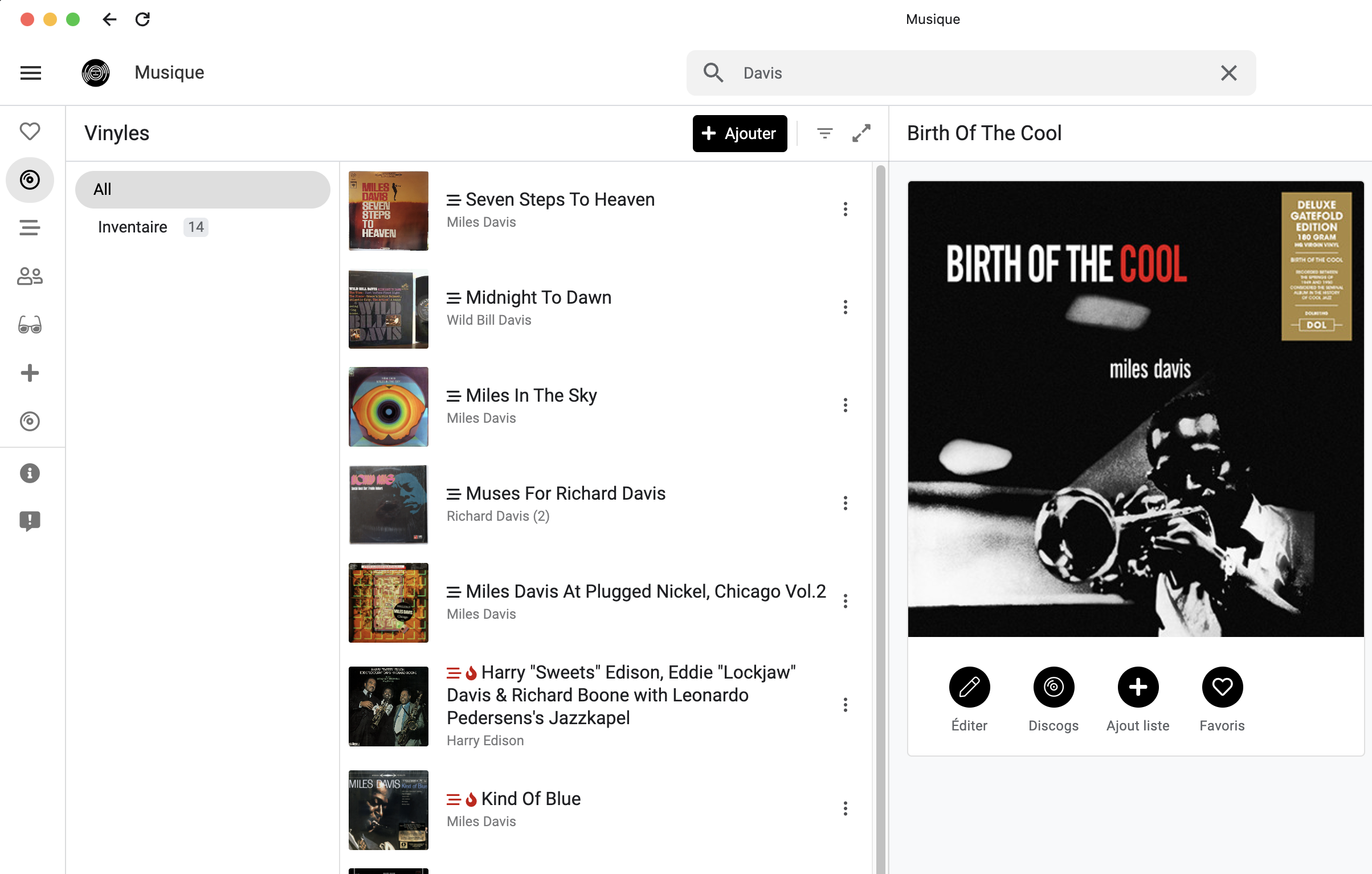Image resolution: width=1372 pixels, height=874 pixels.
Task: Select the Inventaire category
Action: point(133,227)
